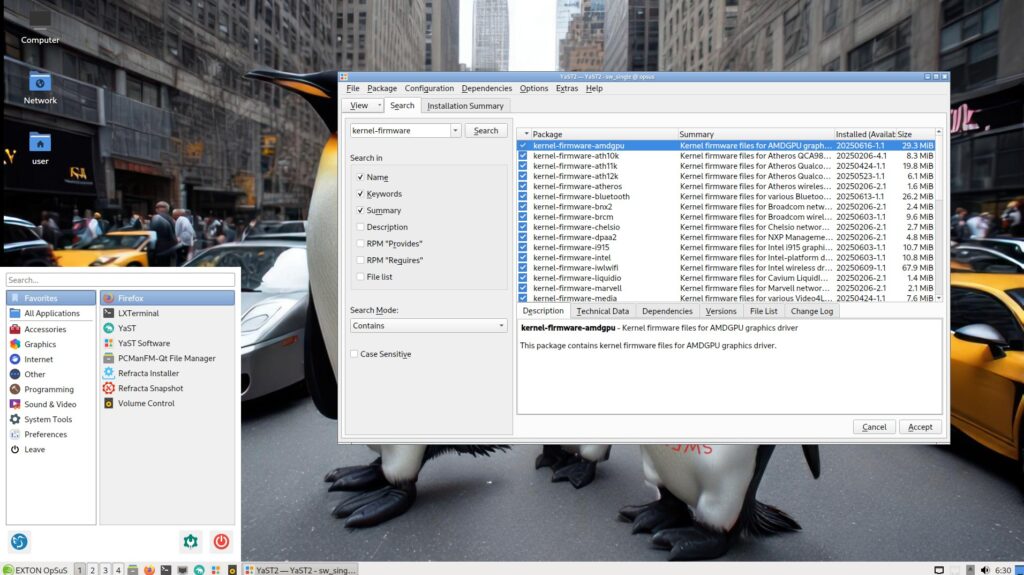Open the Computer desktop icon
Screen dimensions: 1024x575
(x=40, y=26)
